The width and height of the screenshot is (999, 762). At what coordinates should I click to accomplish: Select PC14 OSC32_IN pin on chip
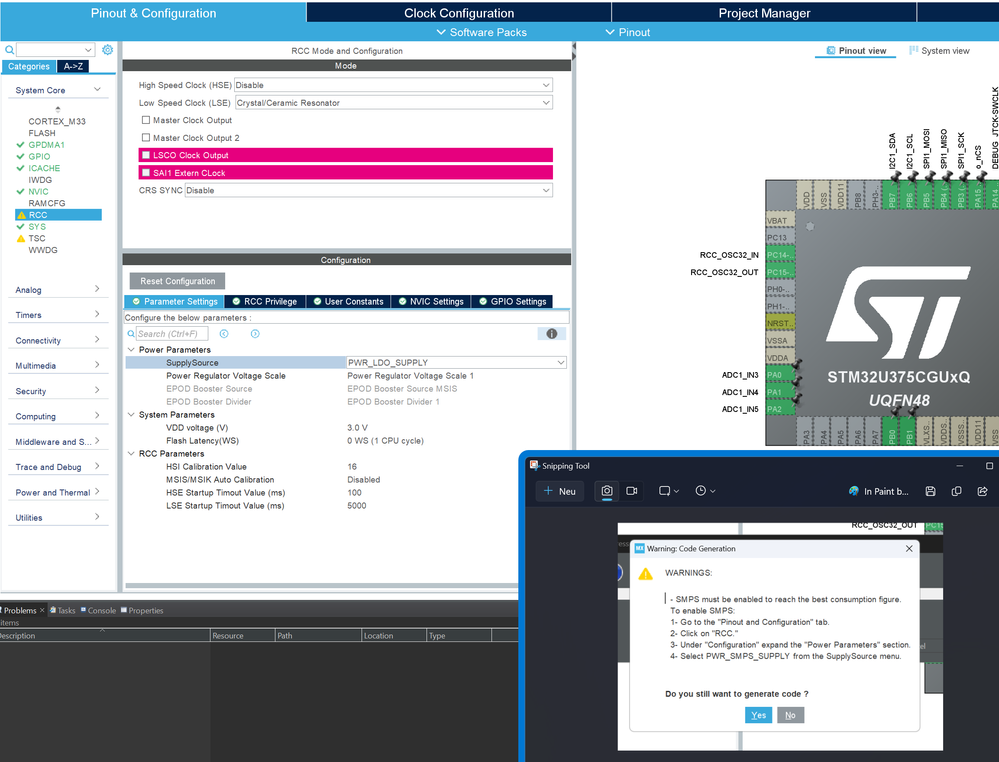click(x=780, y=255)
